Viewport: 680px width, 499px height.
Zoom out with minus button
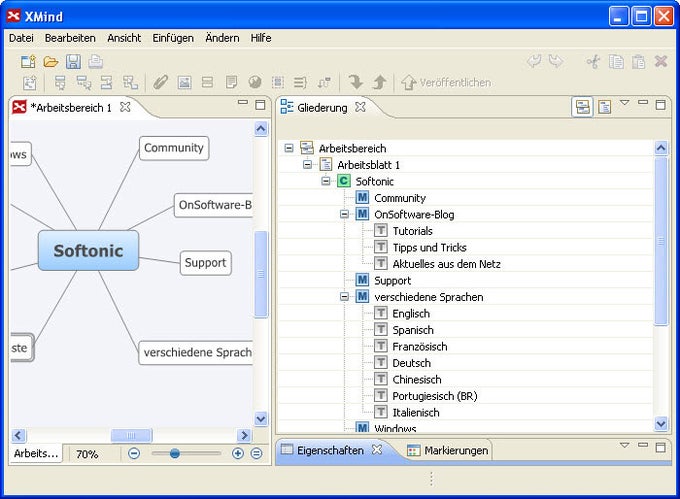click(x=134, y=453)
